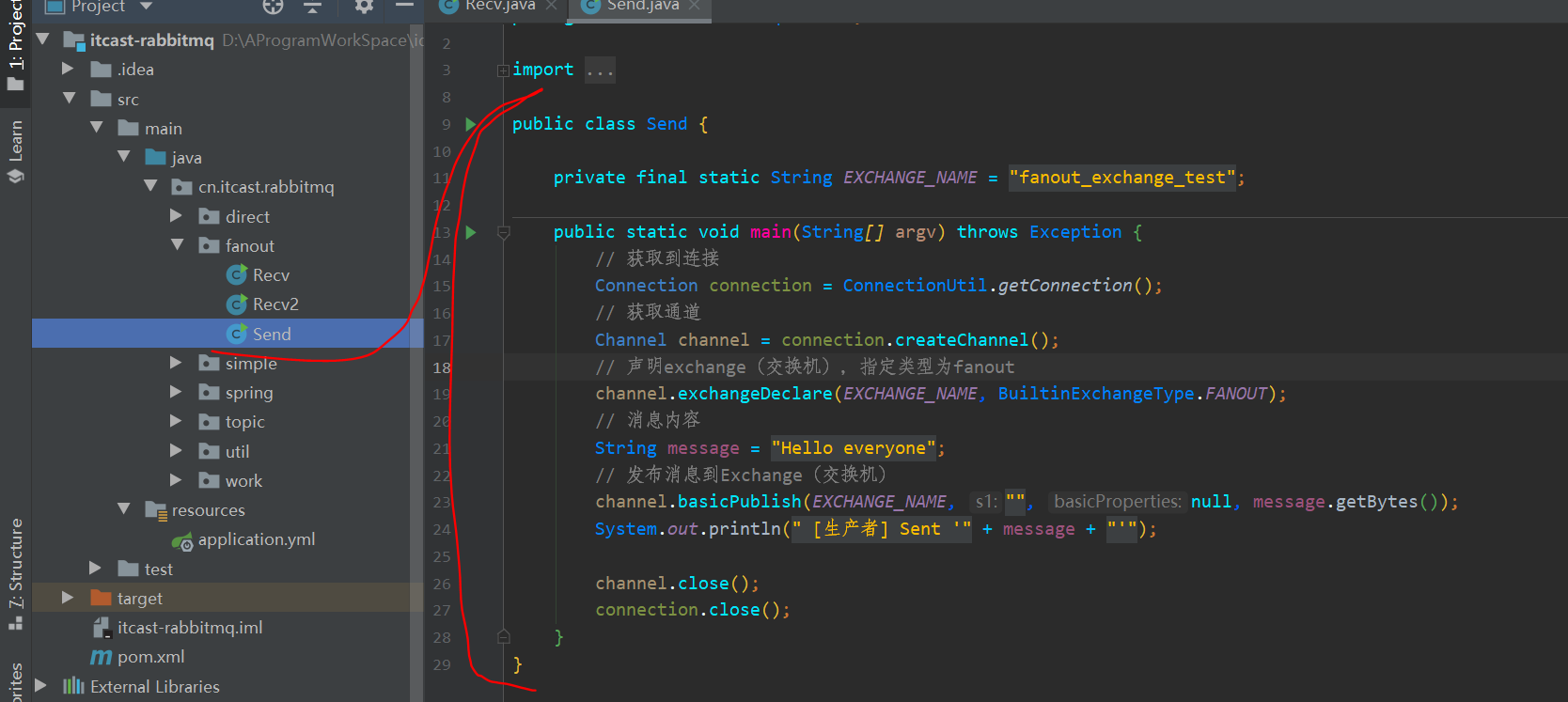Screen dimensions: 1568x702
Task: Collapse the cn.itcast.rabbitmq package arrow
Action: [x=150, y=187]
